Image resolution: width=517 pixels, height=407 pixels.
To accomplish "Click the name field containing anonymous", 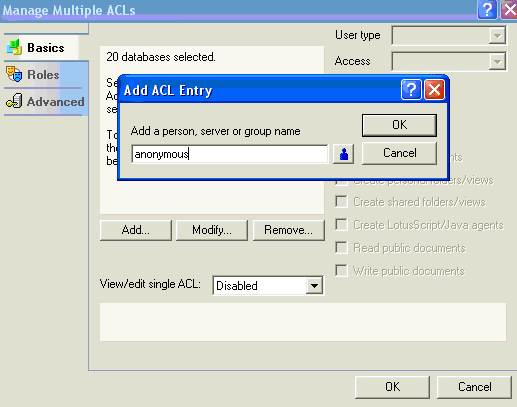I will coord(230,154).
